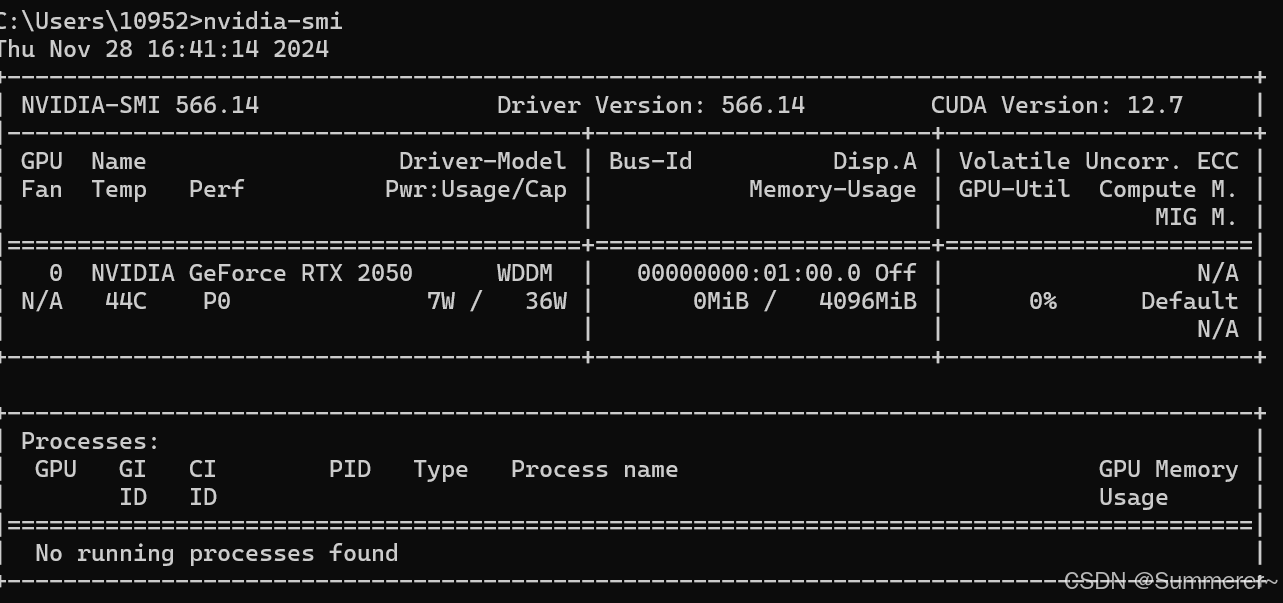This screenshot has width=1283, height=603.
Task: Click the "Bus-Id" column header
Action: click(651, 161)
